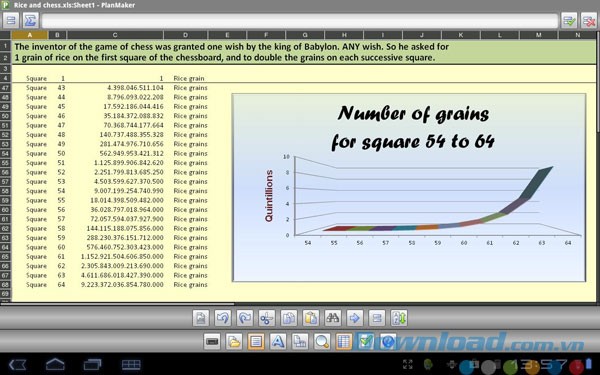Select column H header
This screenshot has height=375, width=600.
344,35
